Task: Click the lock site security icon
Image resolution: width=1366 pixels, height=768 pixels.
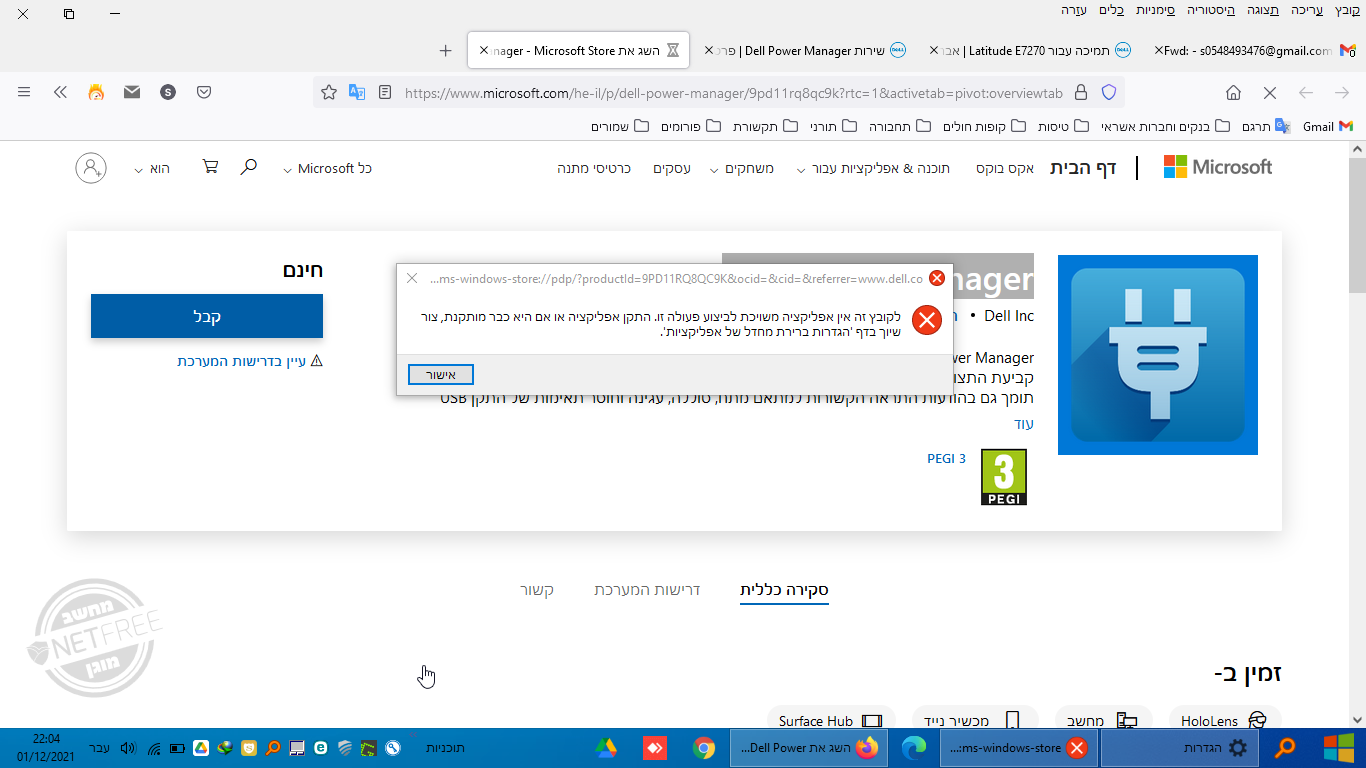Action: coord(1080,93)
